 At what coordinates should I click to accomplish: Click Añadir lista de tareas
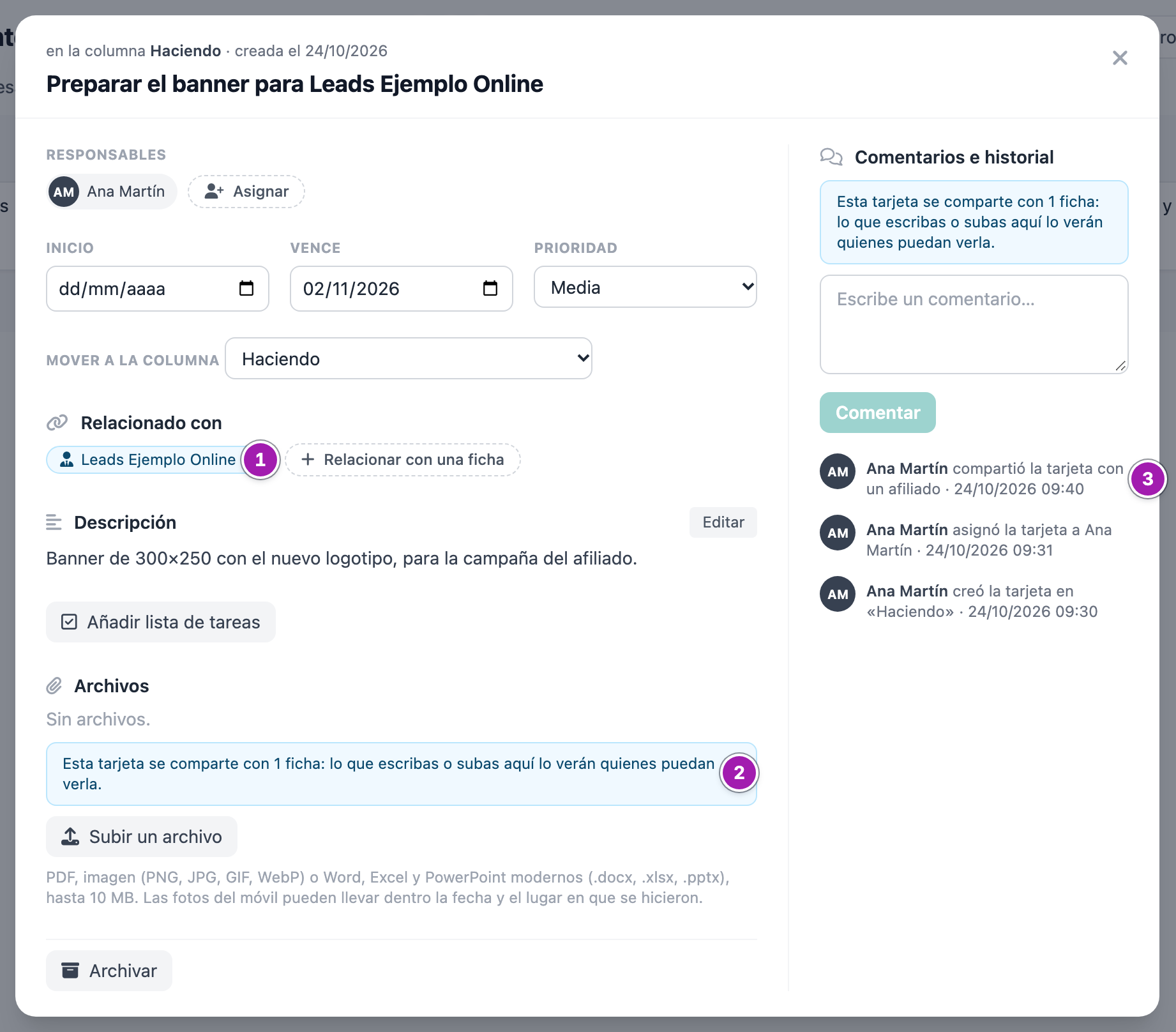pos(161,622)
